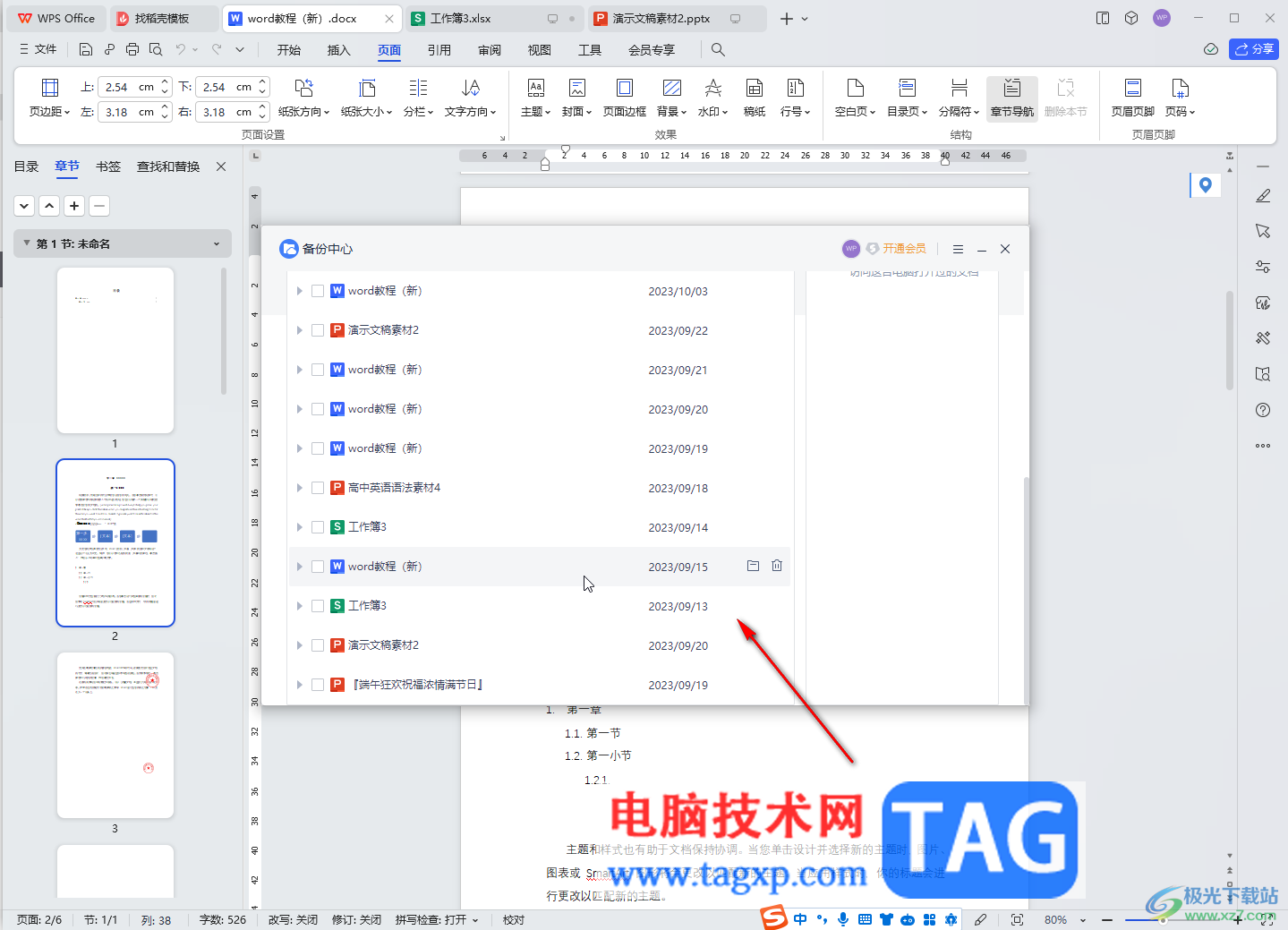The width and height of the screenshot is (1288, 930).
Task: Switch to the 引用 ribbon tab
Action: (439, 50)
